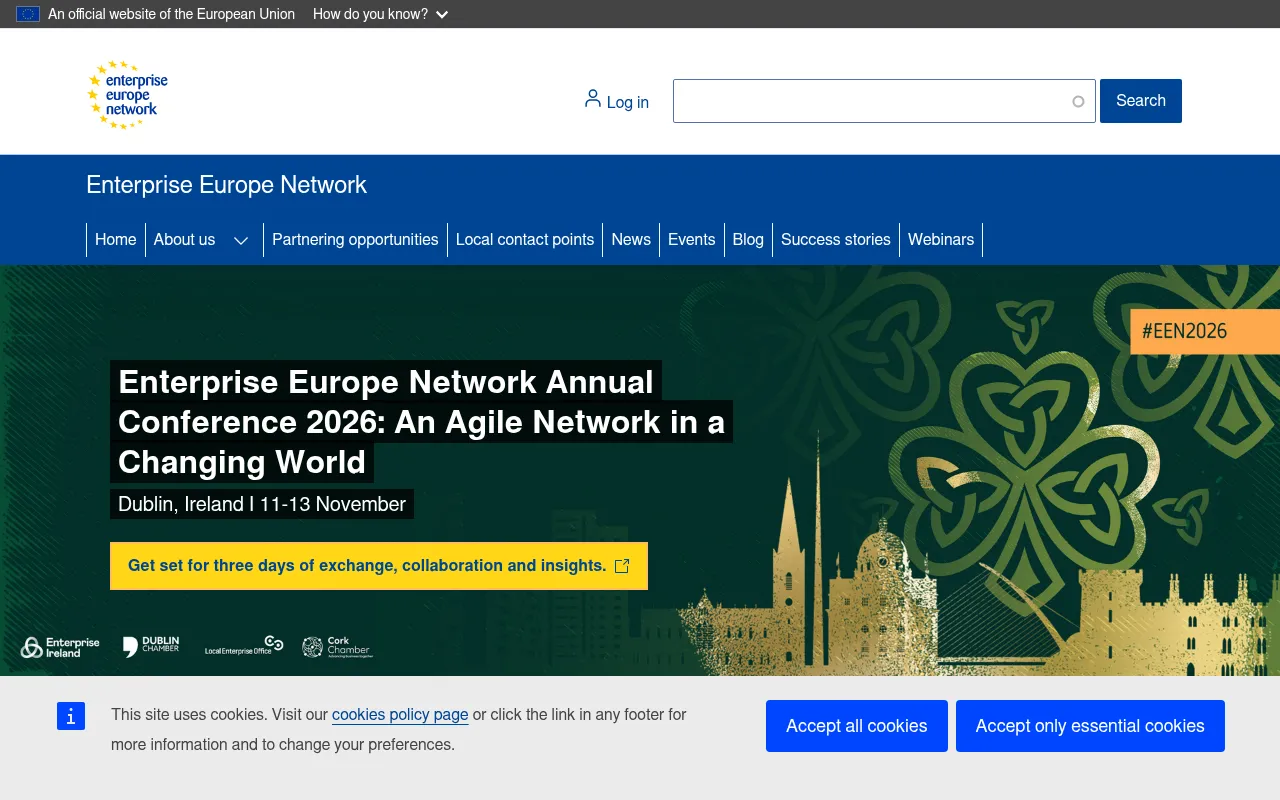Click the Dublin Chamber logo
This screenshot has height=800, width=1280.
click(151, 646)
